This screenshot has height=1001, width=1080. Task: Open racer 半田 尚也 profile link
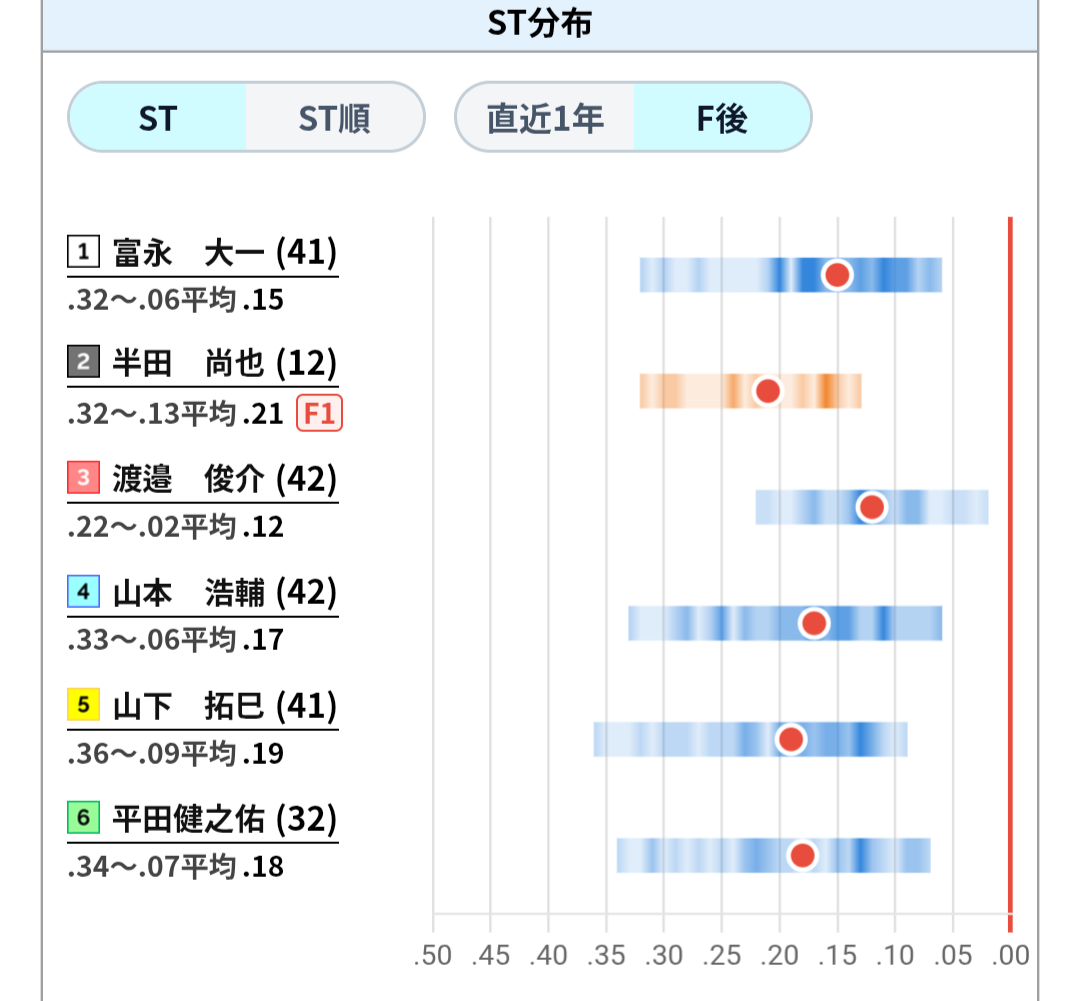click(225, 362)
